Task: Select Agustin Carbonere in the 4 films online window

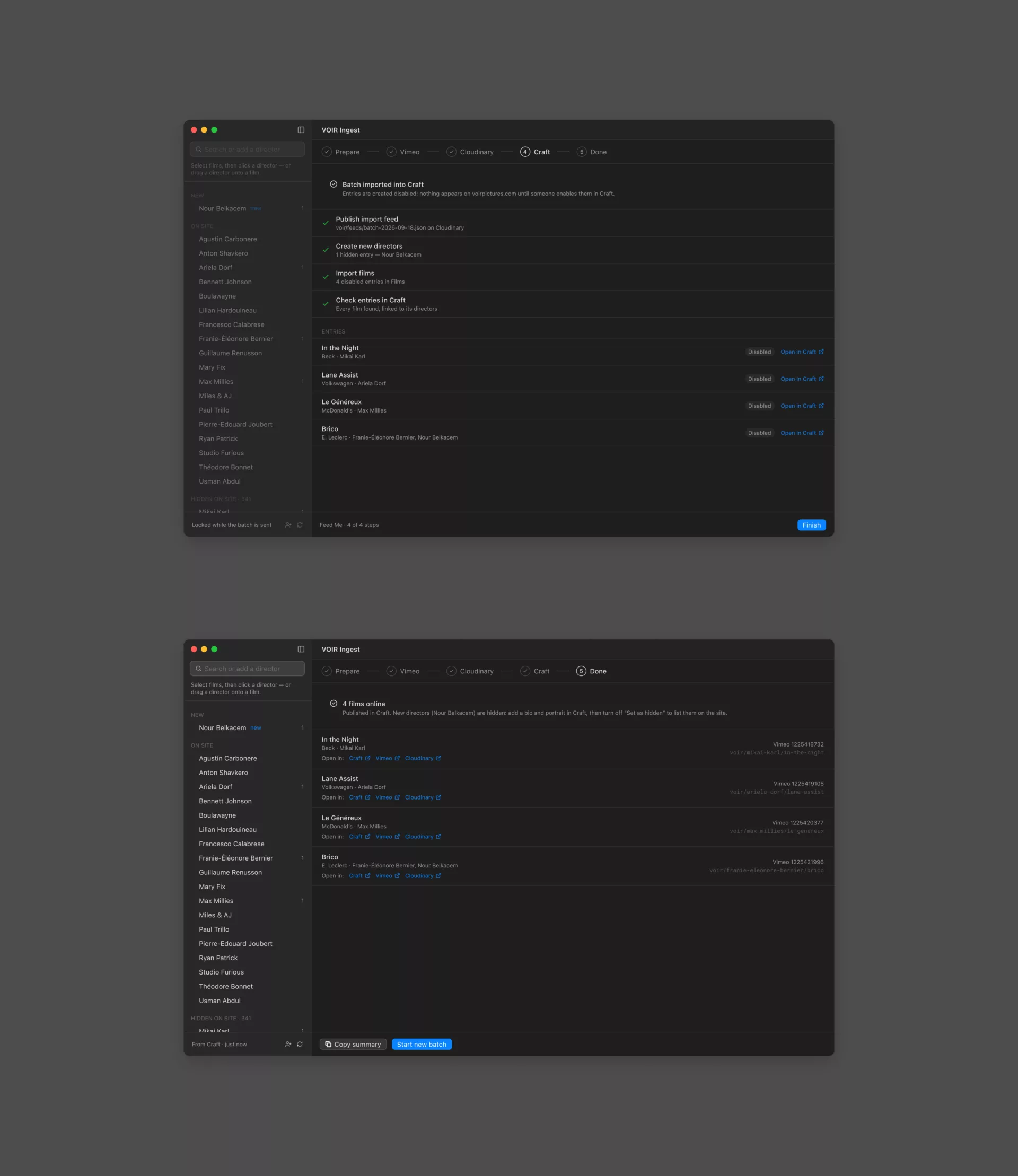Action: [248, 758]
